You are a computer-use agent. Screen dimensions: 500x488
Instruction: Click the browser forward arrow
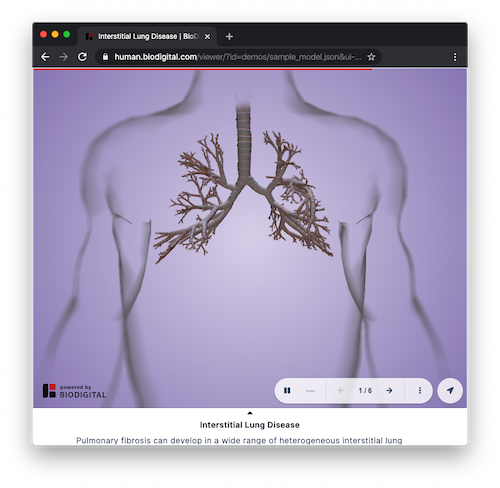(63, 57)
